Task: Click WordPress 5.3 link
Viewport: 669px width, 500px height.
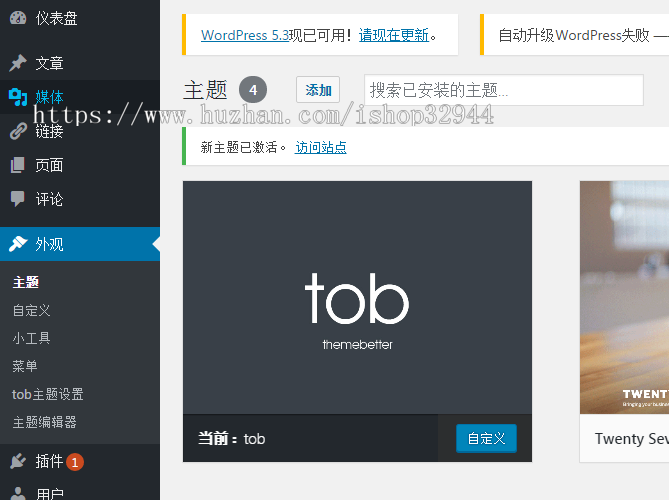Action: [x=245, y=35]
